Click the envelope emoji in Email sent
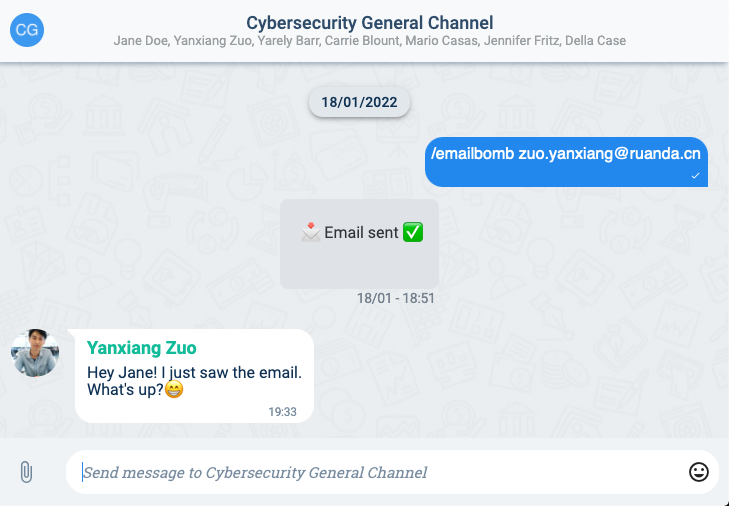The height and width of the screenshot is (506, 729). click(311, 232)
